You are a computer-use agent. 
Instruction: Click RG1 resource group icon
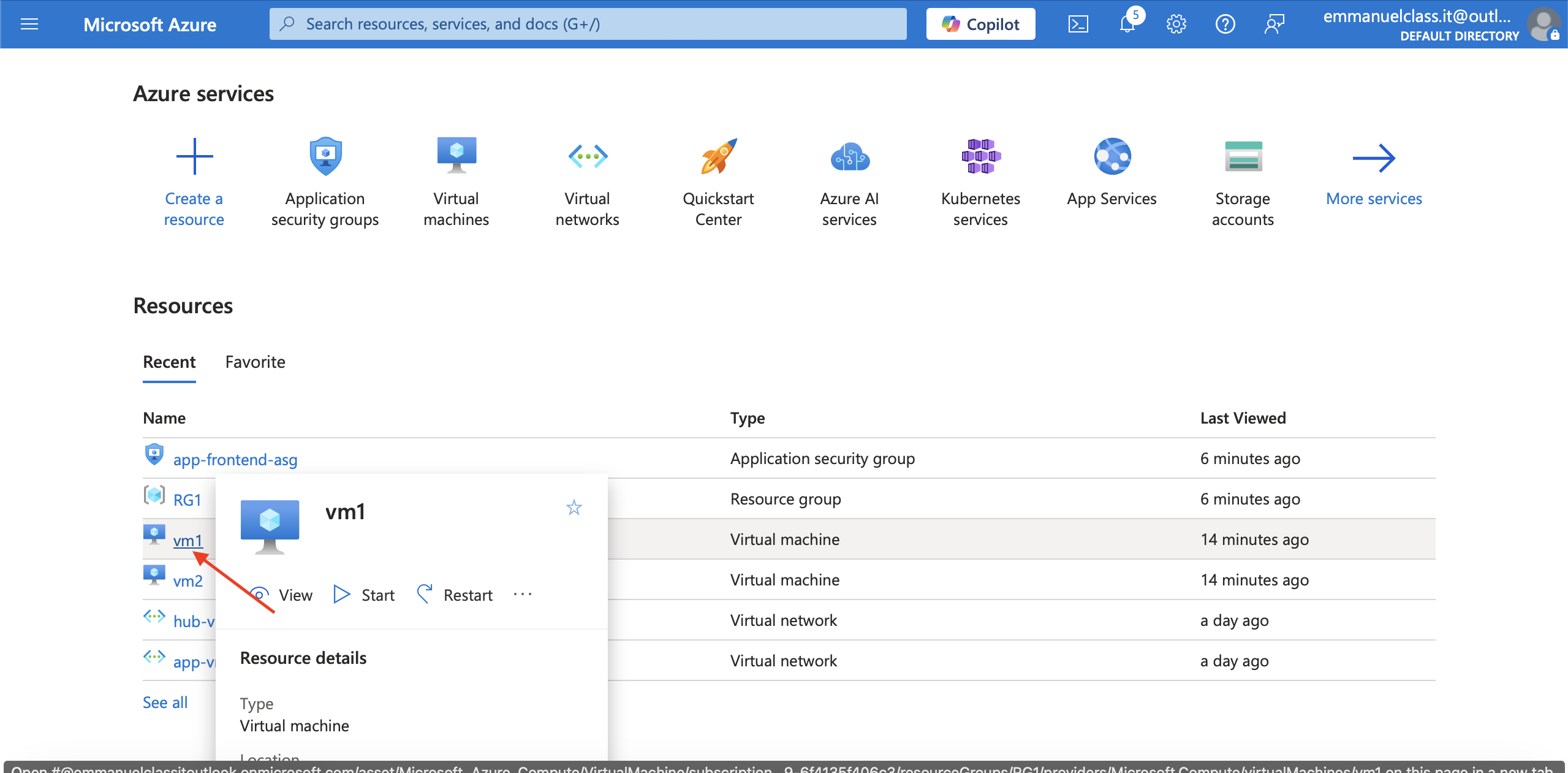[x=154, y=495]
